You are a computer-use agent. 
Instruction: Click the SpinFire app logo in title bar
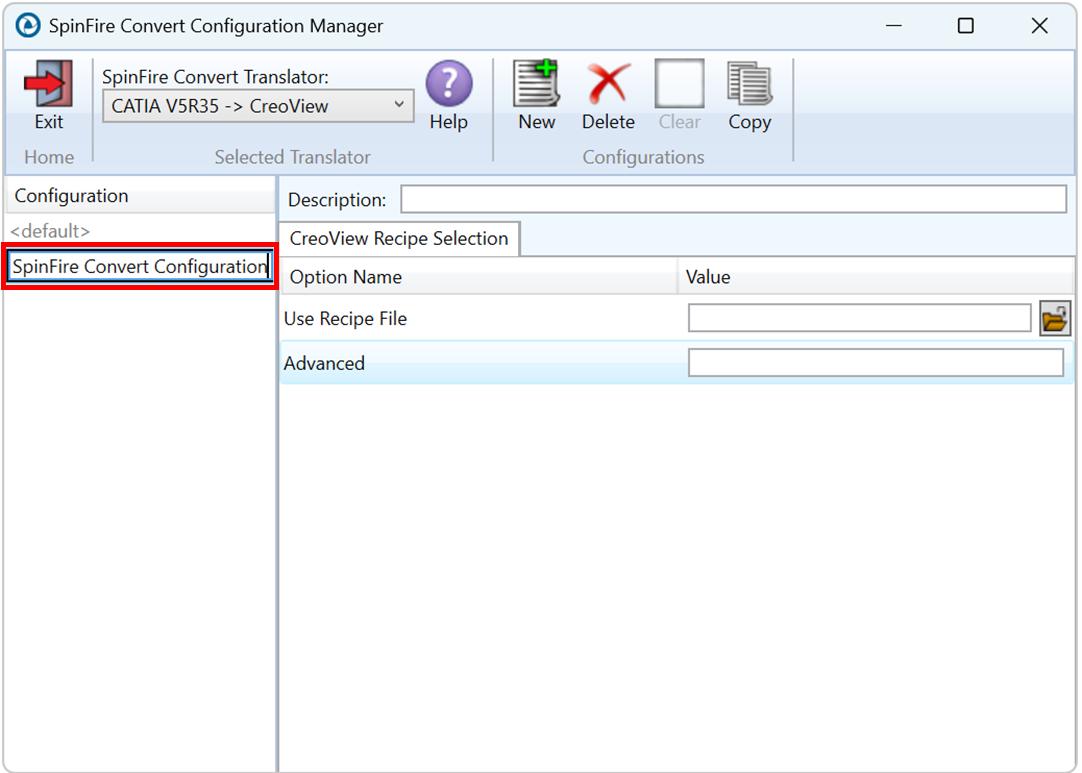tap(28, 26)
